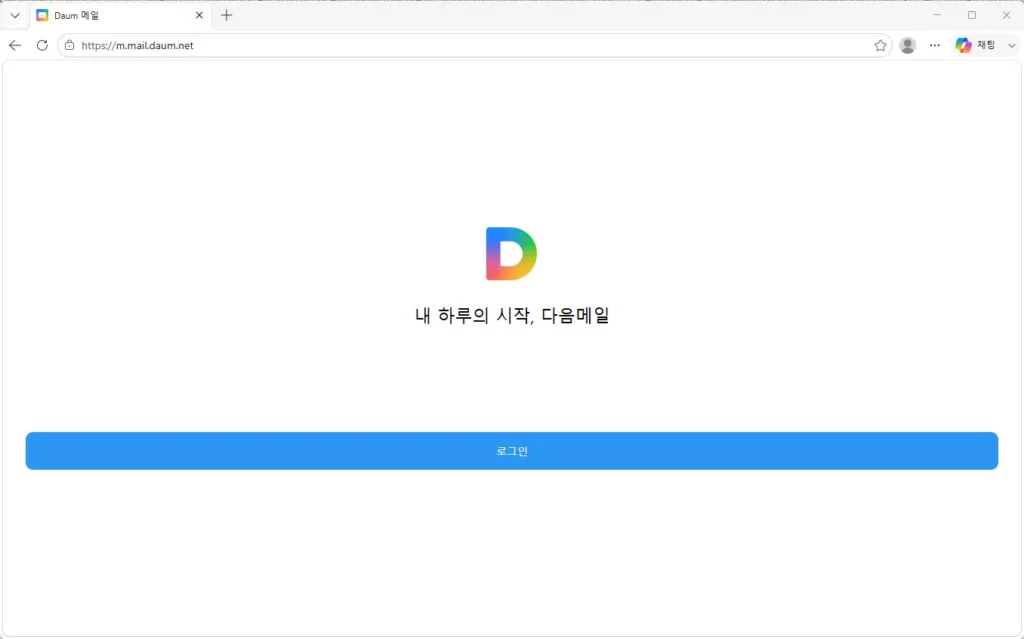
Task: Open Copilot 채팅 chat button
Action: (976, 45)
